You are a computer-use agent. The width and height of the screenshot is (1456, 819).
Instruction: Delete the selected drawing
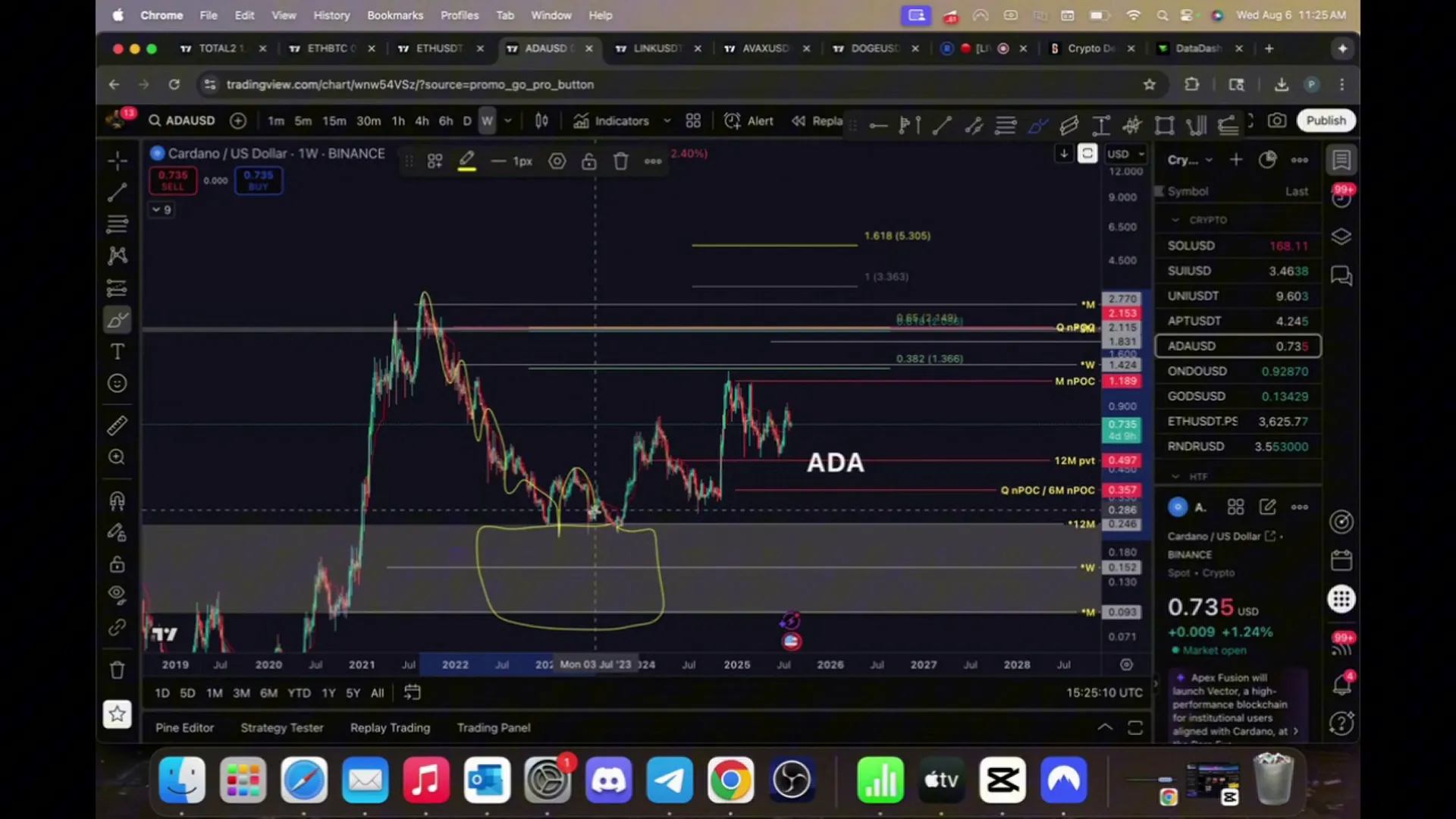tap(621, 161)
